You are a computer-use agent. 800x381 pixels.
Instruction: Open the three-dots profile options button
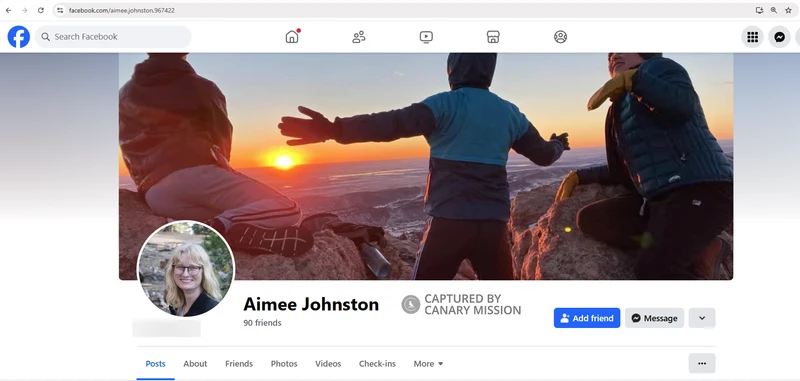tap(702, 363)
